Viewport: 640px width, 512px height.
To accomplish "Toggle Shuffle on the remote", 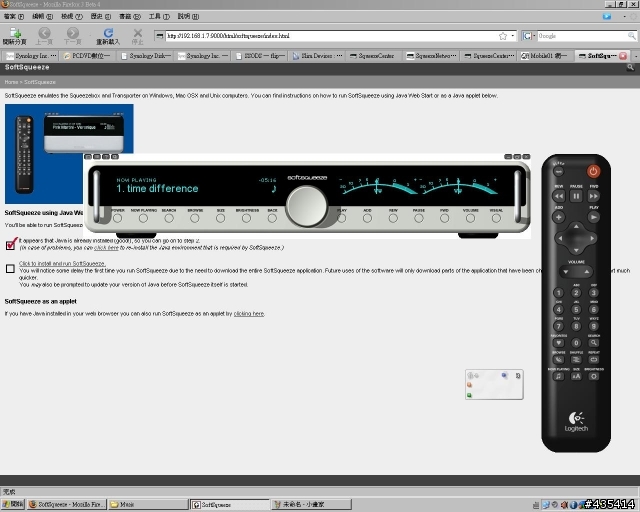I will [x=576, y=360].
